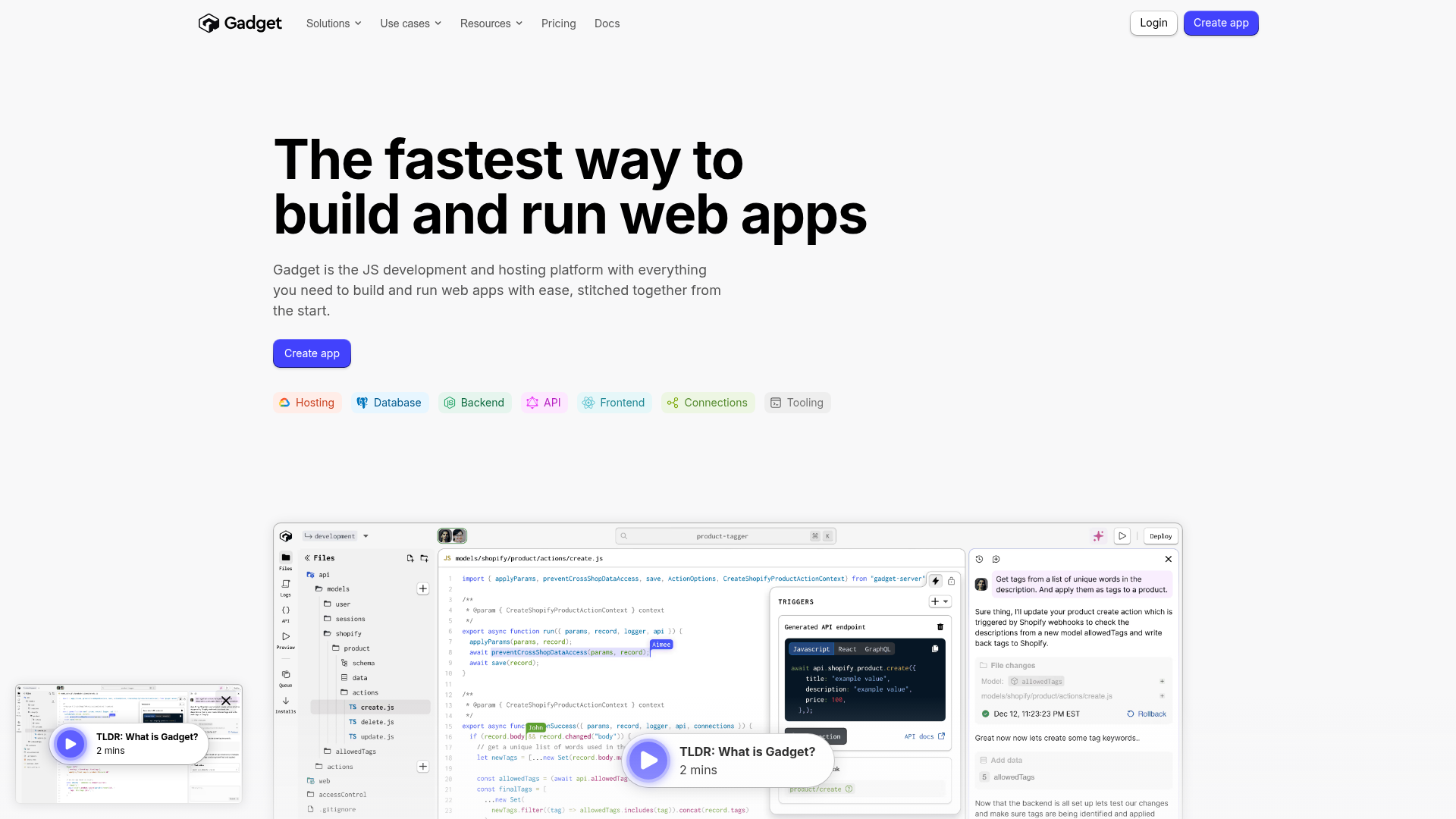Click the Hosting cloud icon chip

pyautogui.click(x=307, y=403)
